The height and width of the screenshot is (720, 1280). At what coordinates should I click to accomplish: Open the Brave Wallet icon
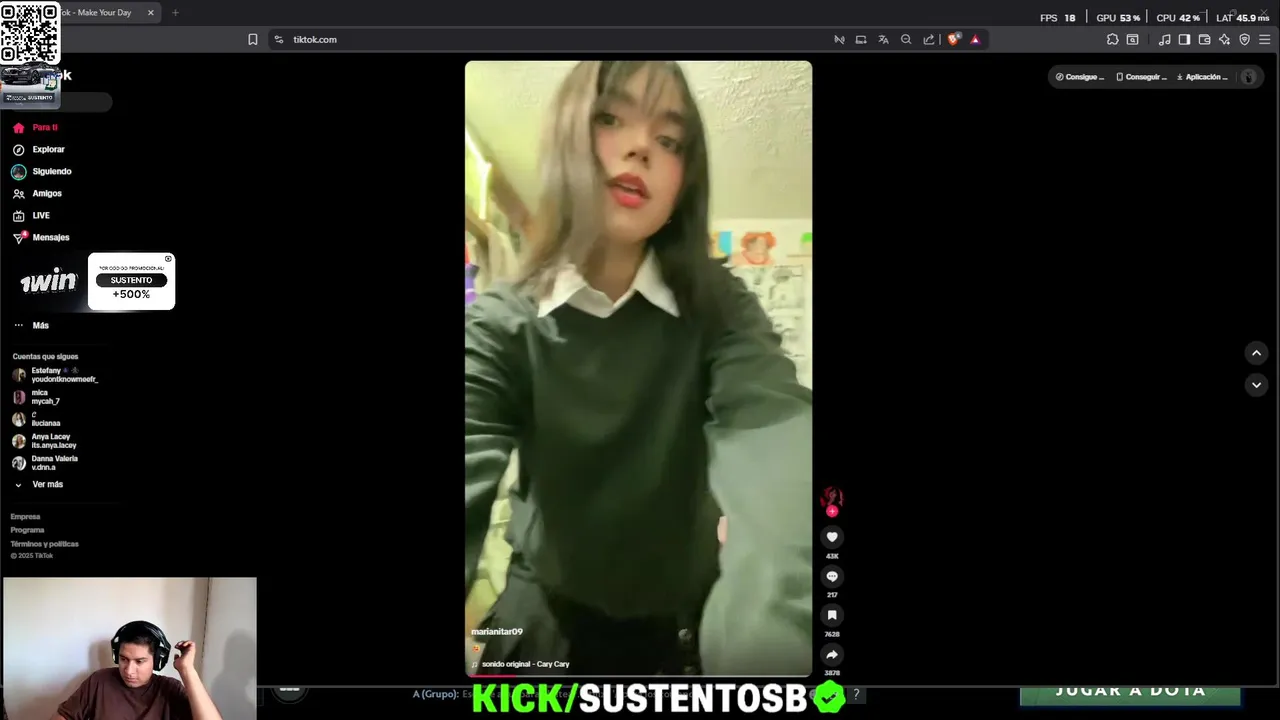coord(1204,40)
